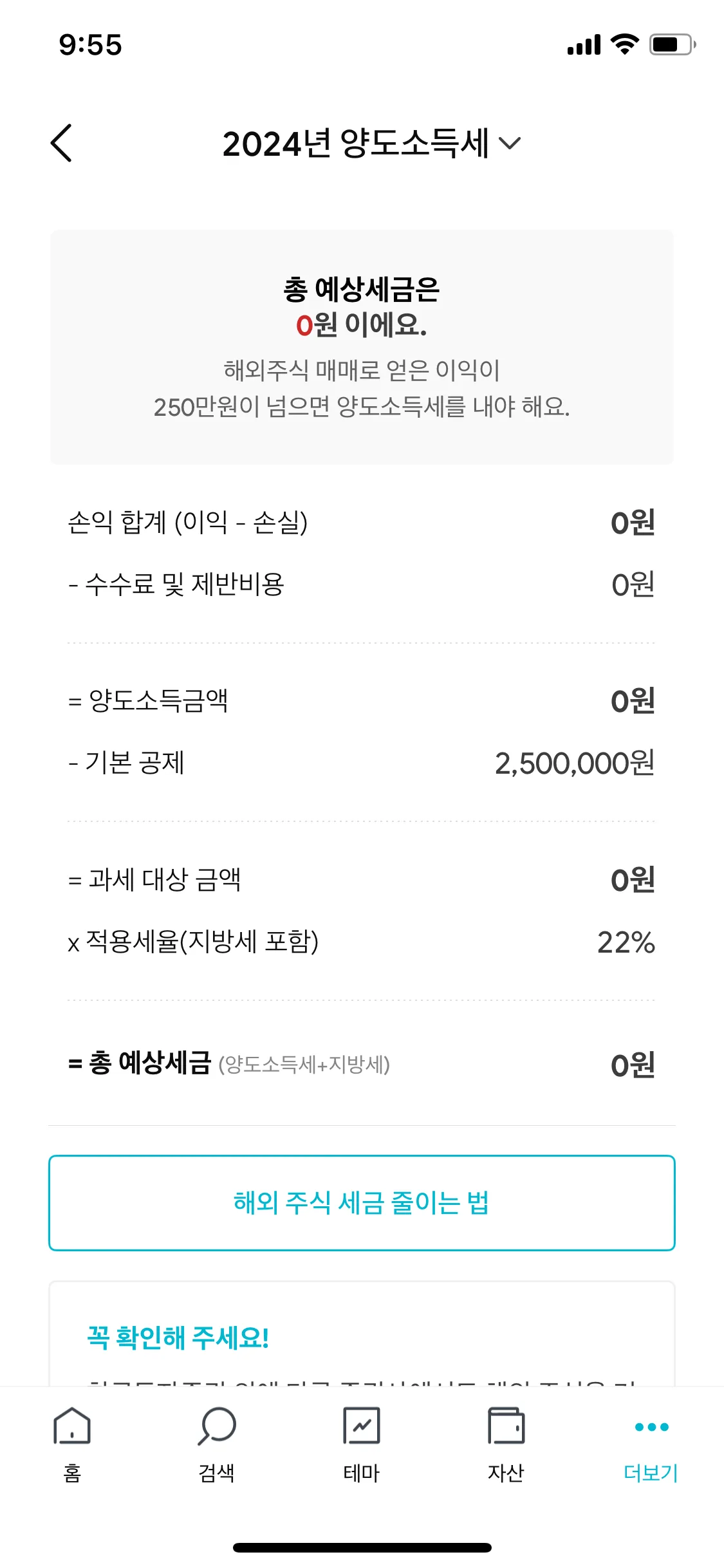Open search via the magnifier icon
Screen dimensions: 724x1568
point(218,1426)
